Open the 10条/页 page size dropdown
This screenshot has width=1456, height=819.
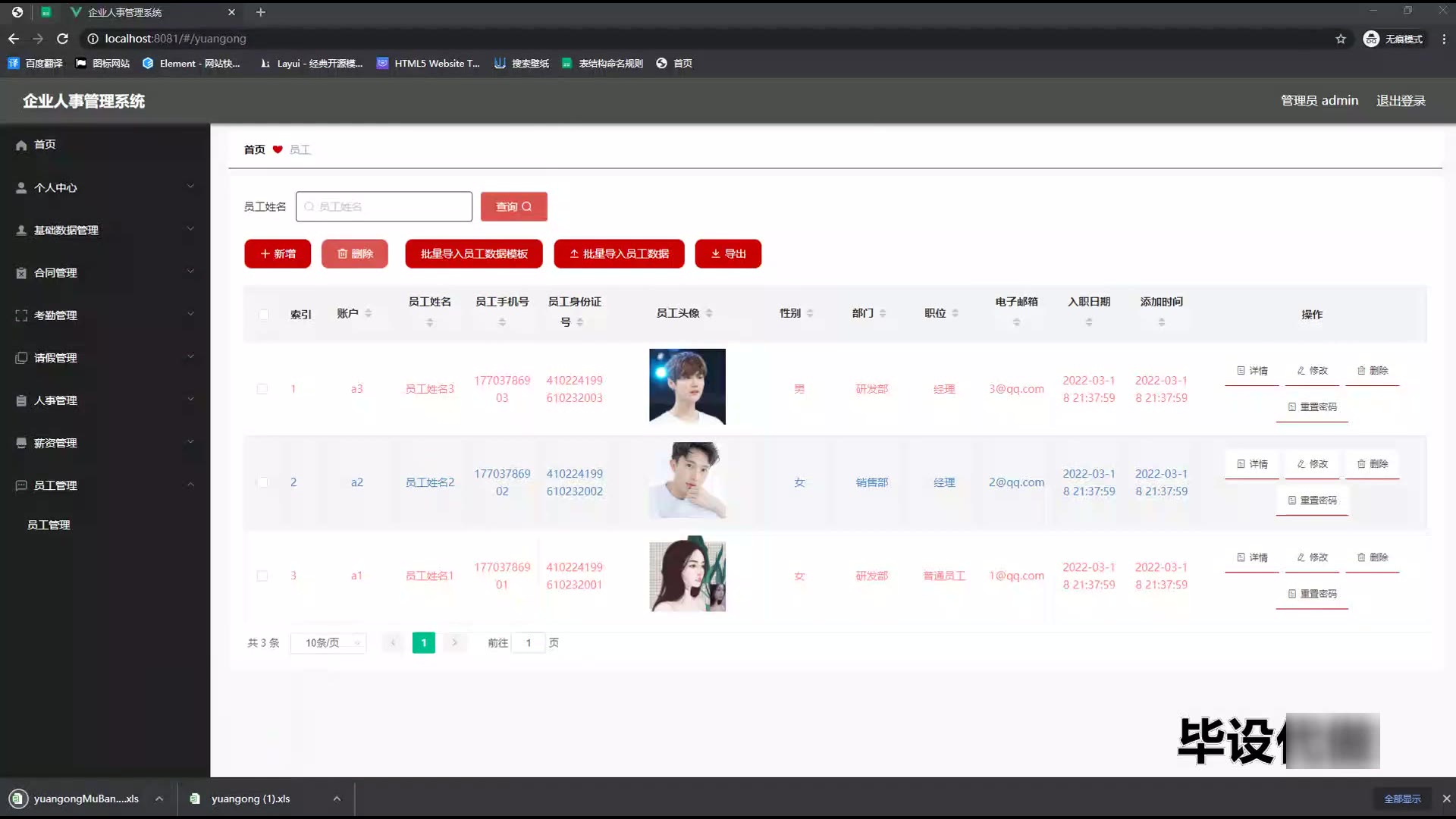pyautogui.click(x=328, y=643)
